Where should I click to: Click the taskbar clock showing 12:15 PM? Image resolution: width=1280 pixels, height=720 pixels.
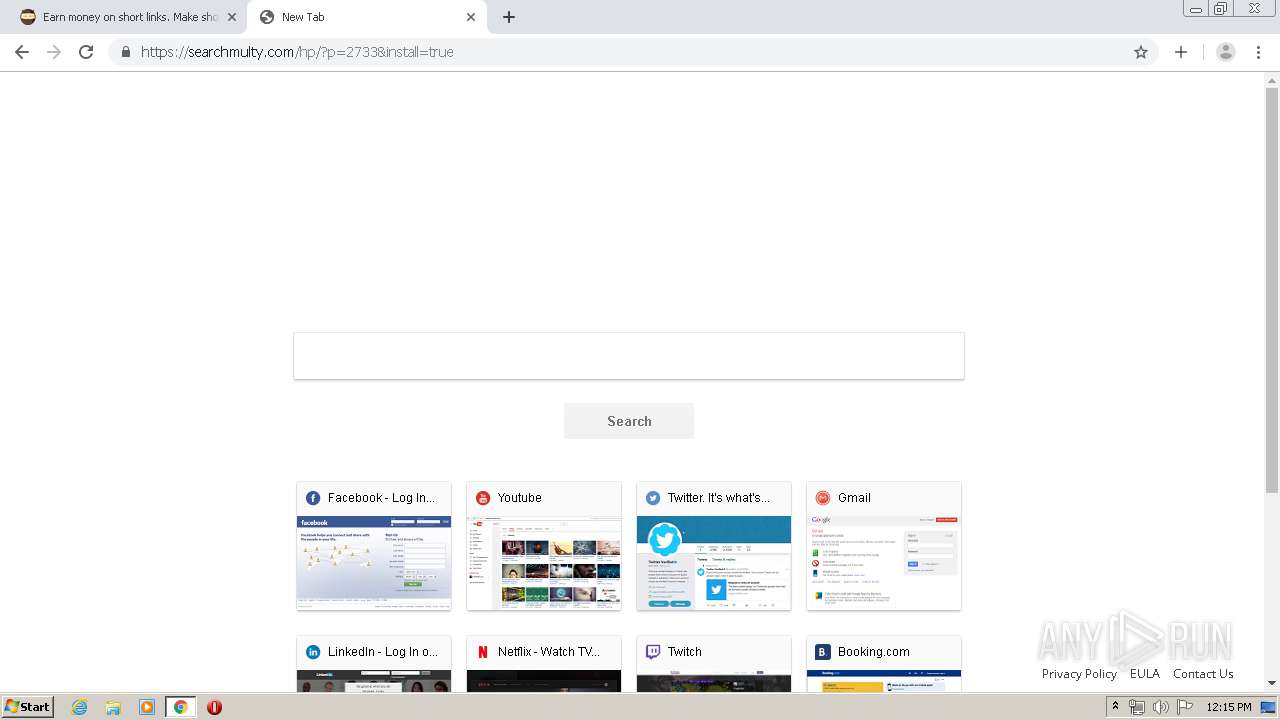pos(1229,707)
